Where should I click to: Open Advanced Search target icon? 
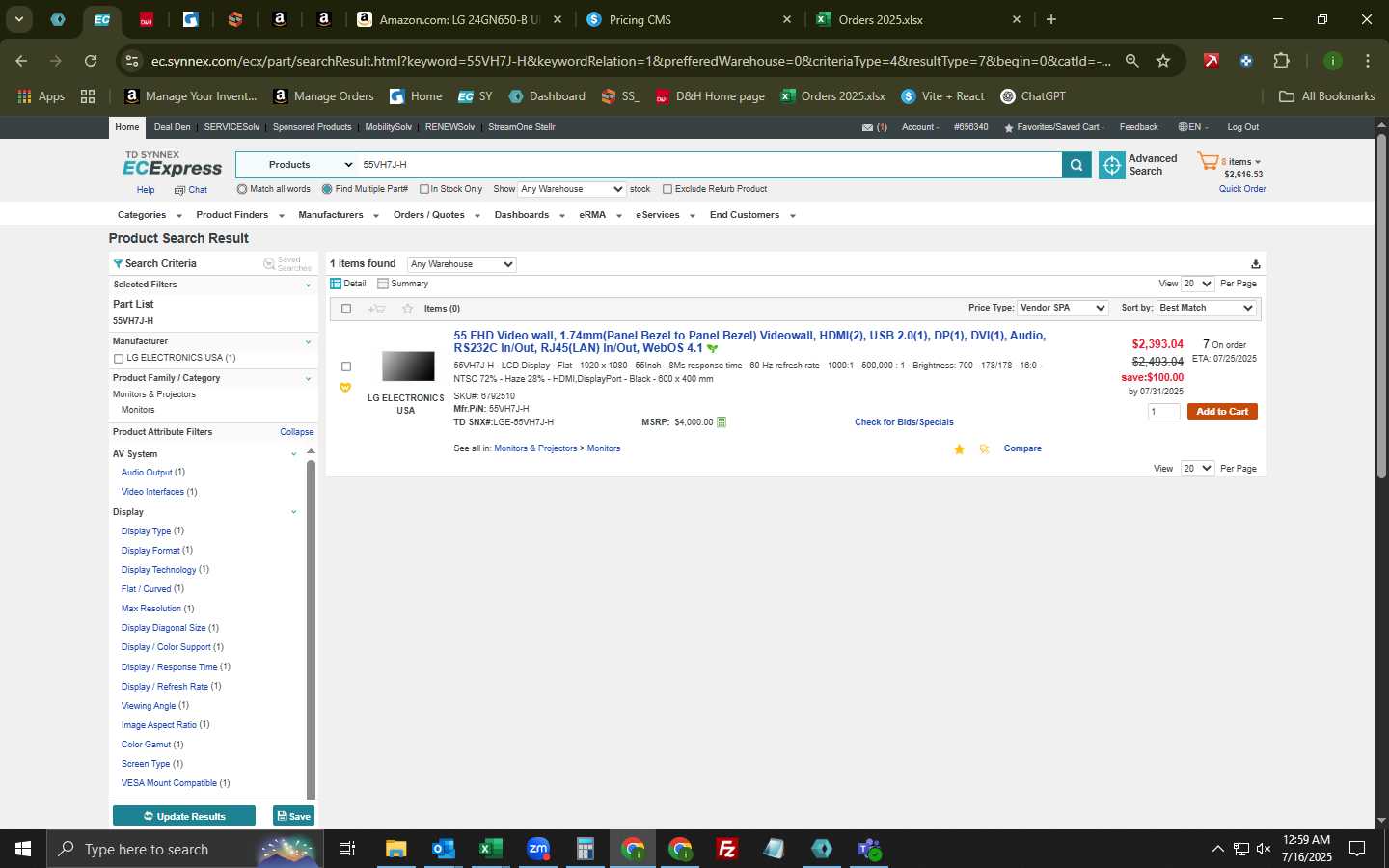[1112, 166]
